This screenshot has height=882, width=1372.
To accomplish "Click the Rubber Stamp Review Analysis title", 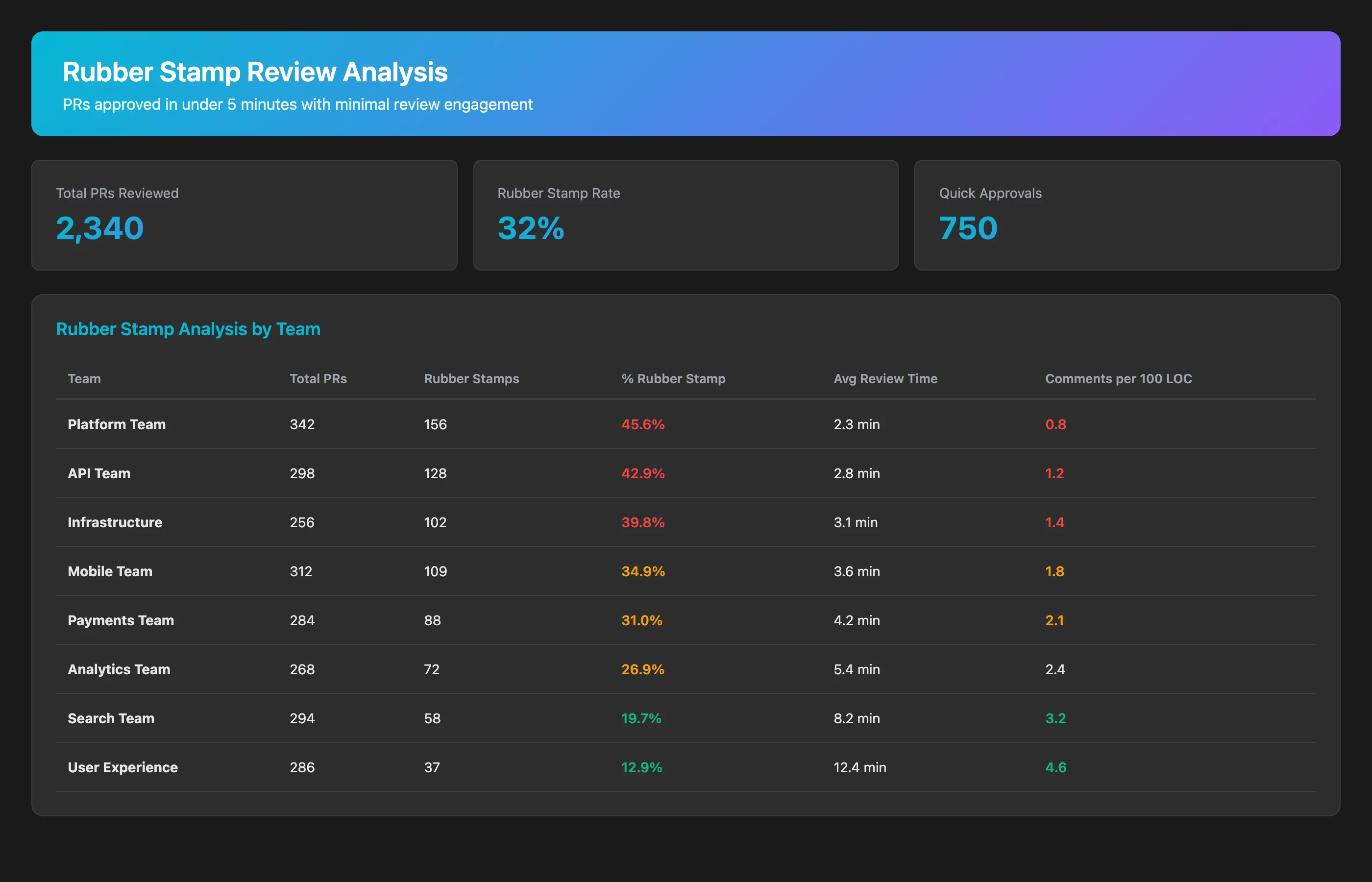I will pos(255,72).
